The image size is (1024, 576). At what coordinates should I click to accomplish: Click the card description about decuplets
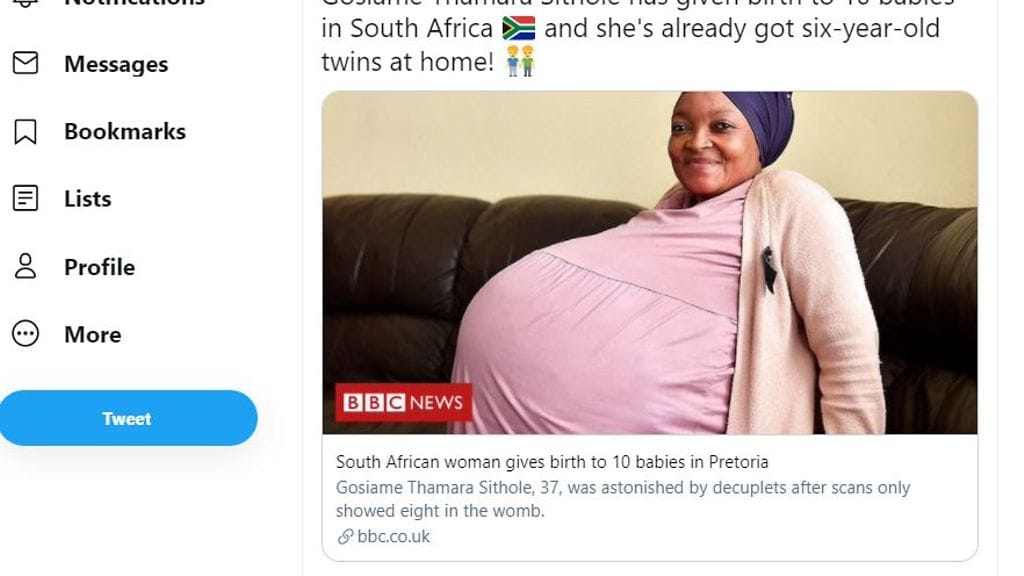click(622, 498)
